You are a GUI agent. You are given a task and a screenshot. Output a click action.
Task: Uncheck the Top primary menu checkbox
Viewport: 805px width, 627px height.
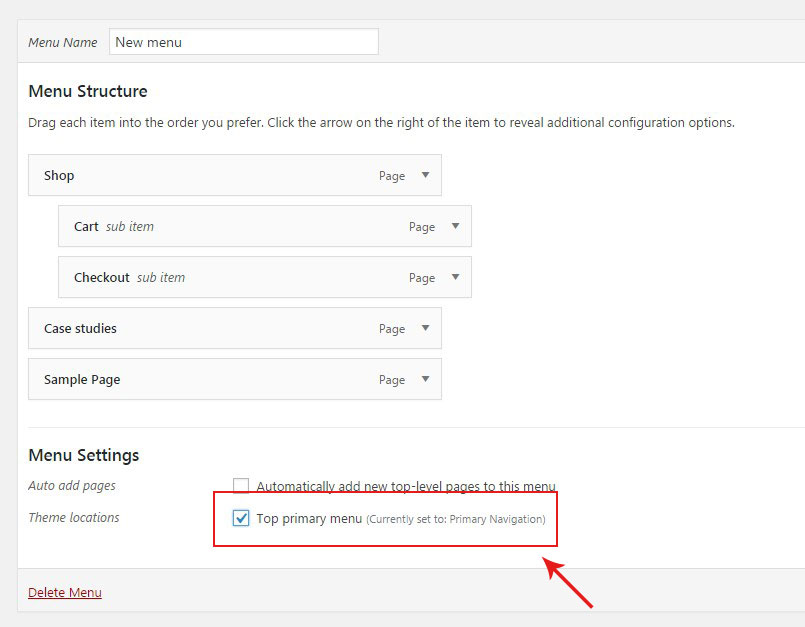tap(241, 518)
